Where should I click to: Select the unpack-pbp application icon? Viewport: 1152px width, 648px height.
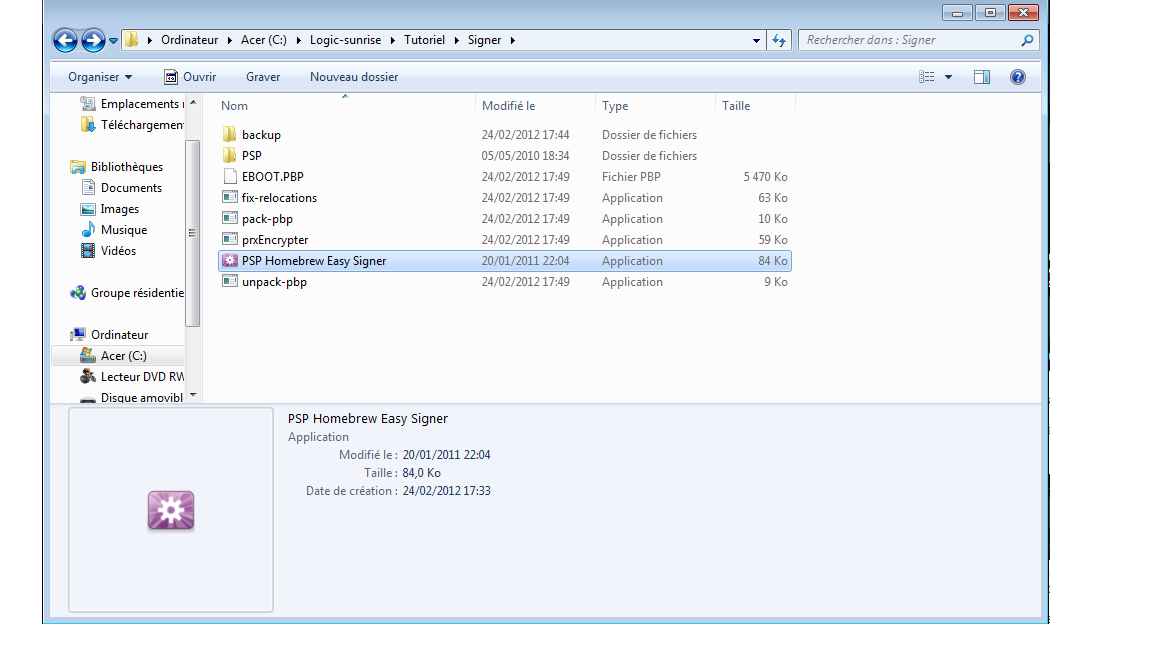click(x=230, y=281)
